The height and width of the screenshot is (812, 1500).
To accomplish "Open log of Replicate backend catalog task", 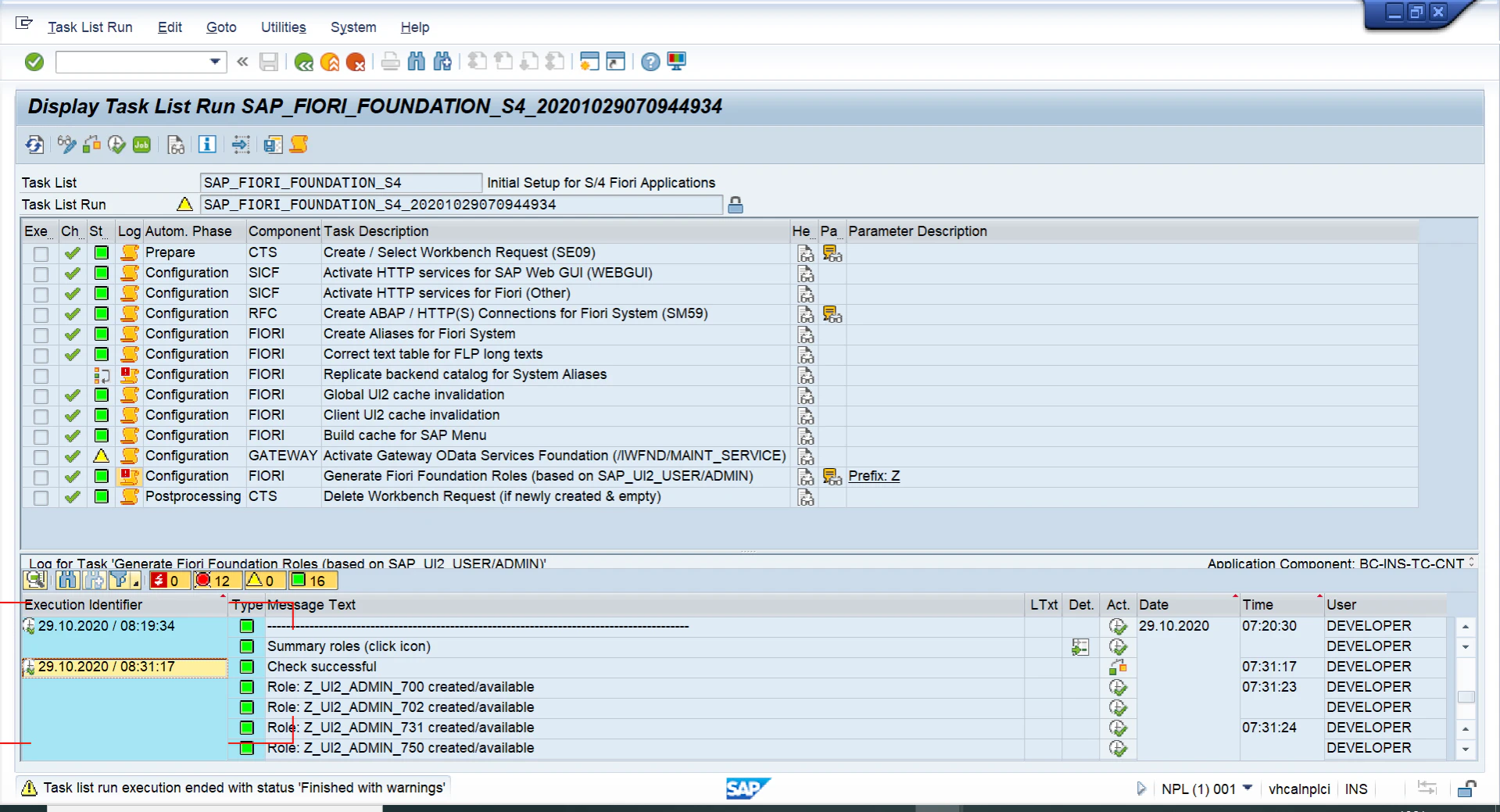I will pos(130,375).
